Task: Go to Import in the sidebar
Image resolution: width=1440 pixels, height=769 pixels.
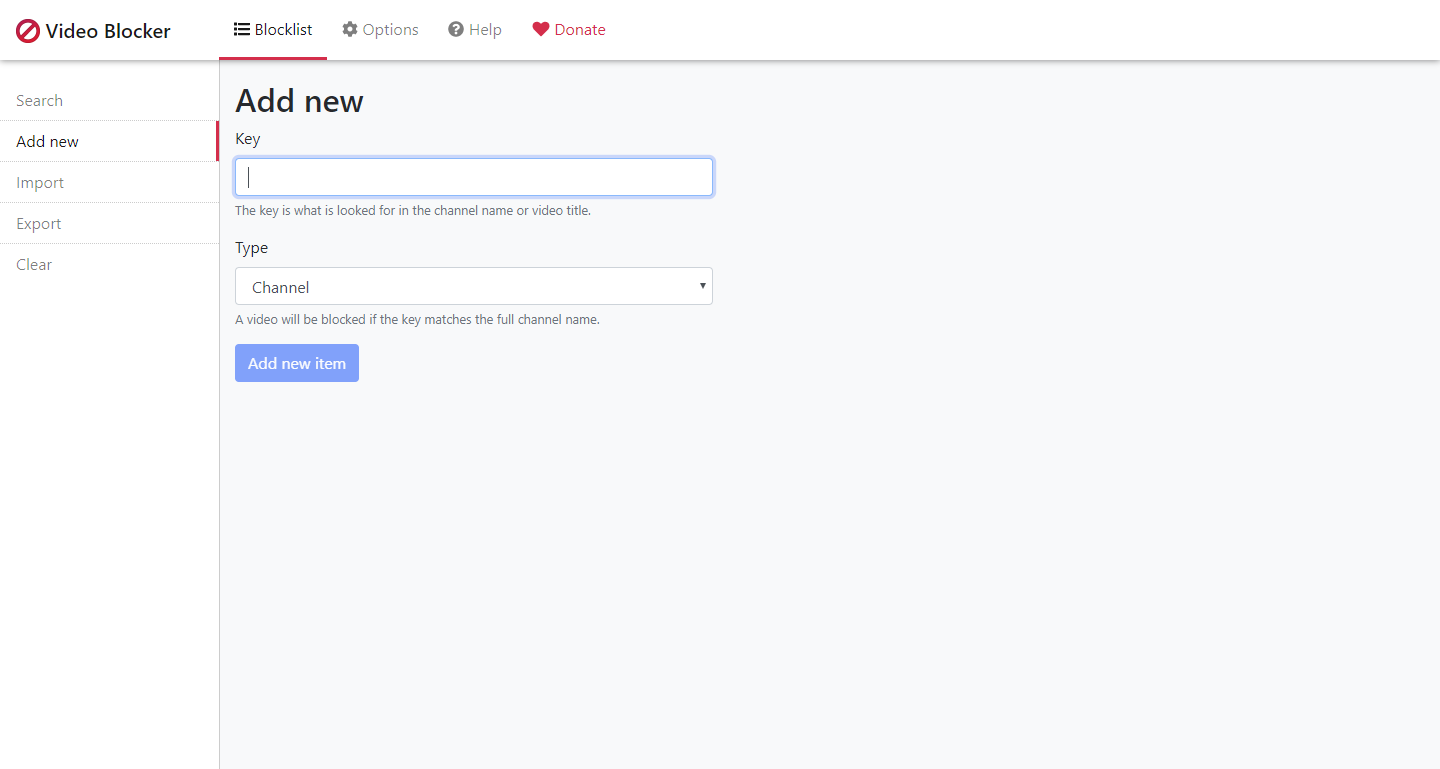Action: [x=40, y=182]
